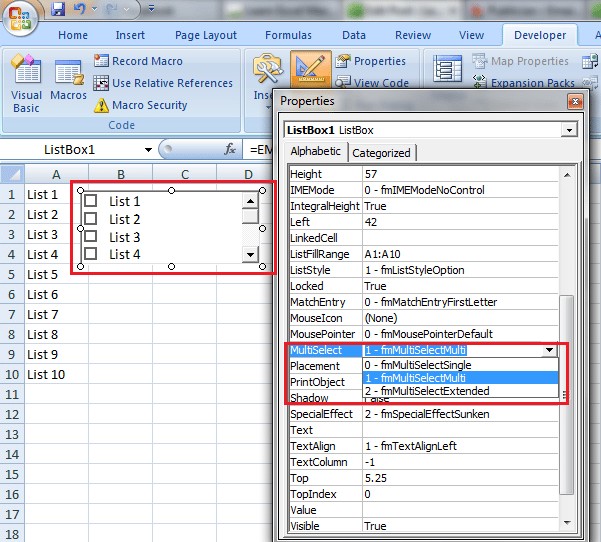Screen dimensions: 601x542
Task: Open the ListBox1 object selector dropdown
Action: (x=569, y=130)
